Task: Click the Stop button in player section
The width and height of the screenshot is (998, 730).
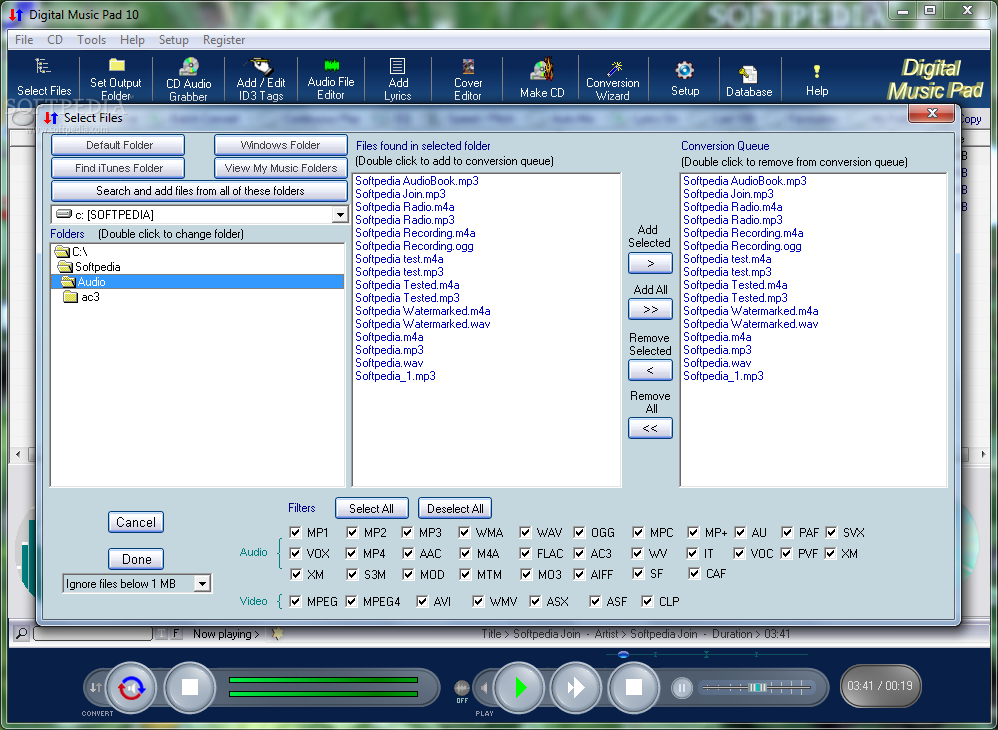Action: pyautogui.click(x=633, y=687)
